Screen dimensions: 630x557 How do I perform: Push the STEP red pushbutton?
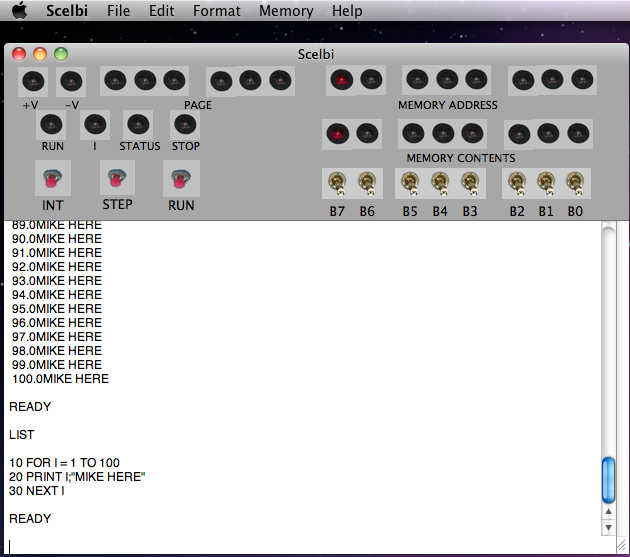(x=117, y=178)
